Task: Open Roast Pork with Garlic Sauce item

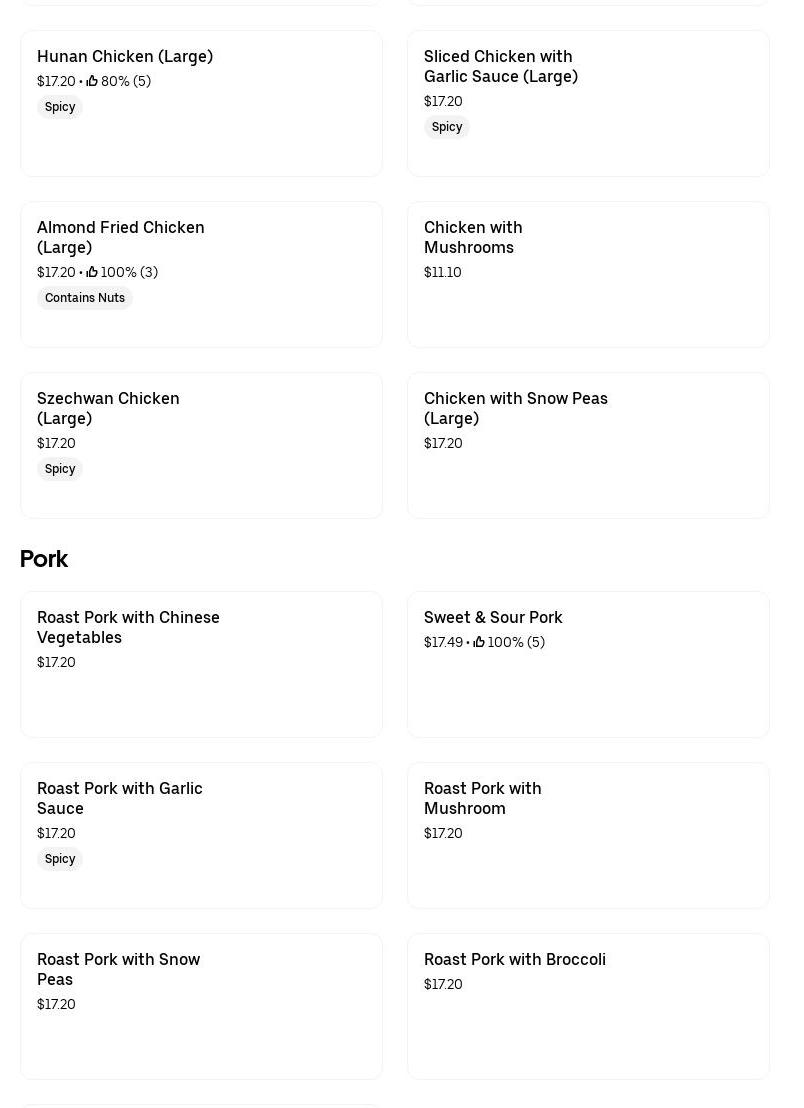Action: 119,798
